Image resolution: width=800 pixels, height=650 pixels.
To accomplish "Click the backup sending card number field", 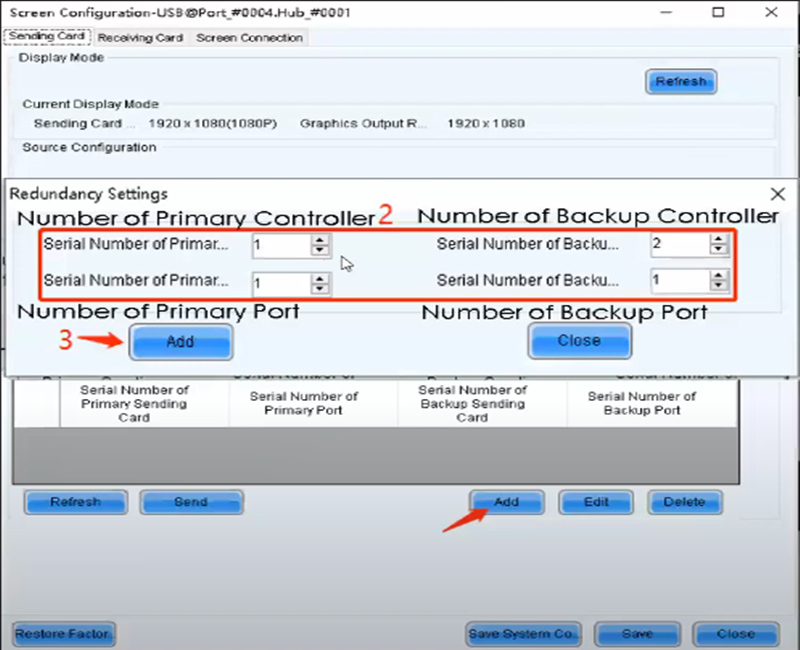I will [x=678, y=245].
